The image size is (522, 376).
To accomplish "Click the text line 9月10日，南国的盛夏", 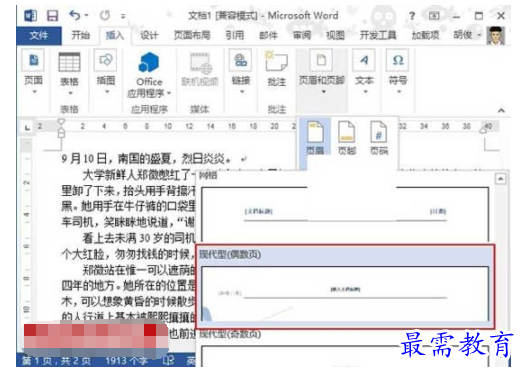I will pyautogui.click(x=146, y=158).
